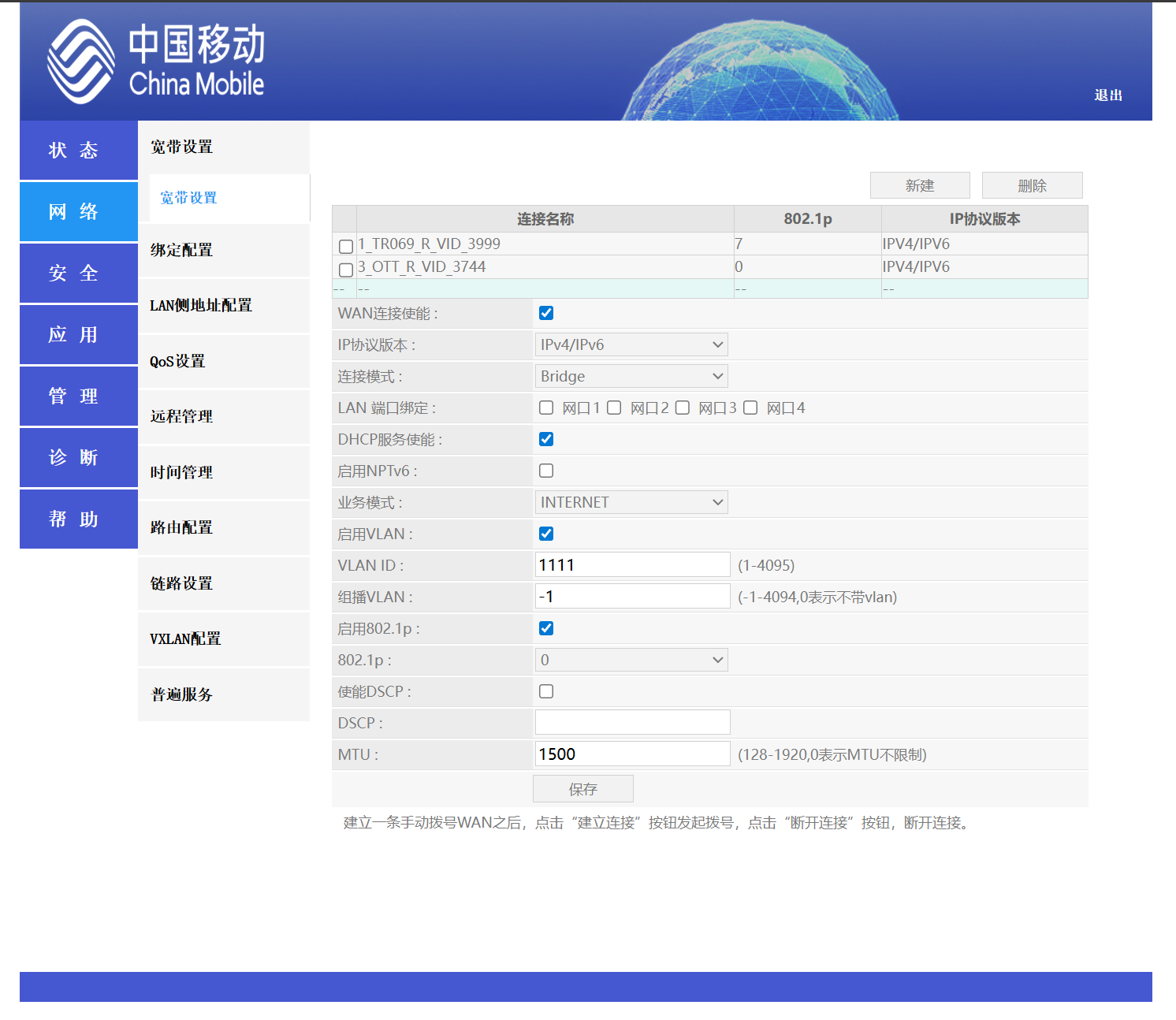Screen dimensions: 1176x1020
Task: Open the 安全 main menu tab
Action: (x=78, y=273)
